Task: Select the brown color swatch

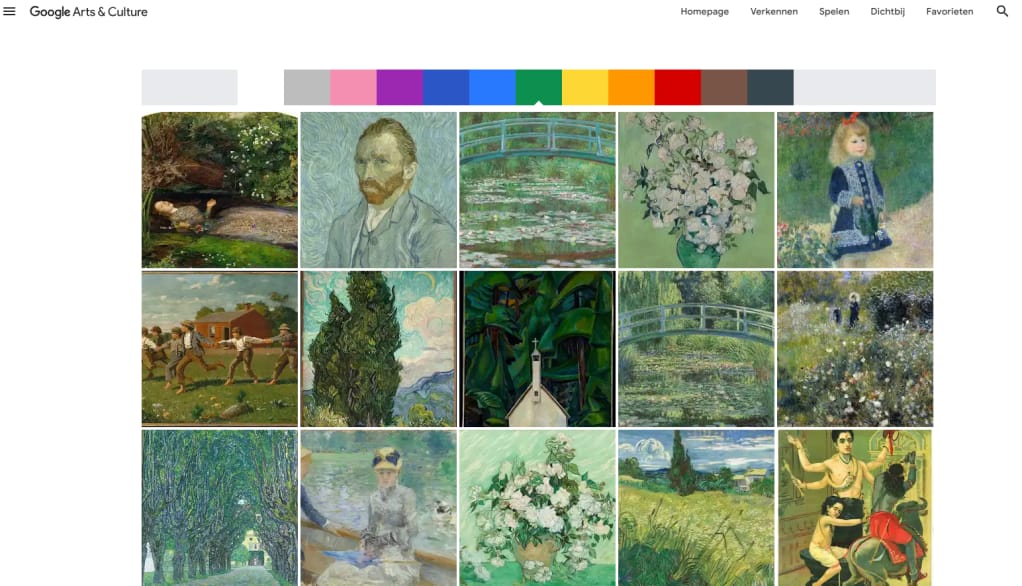Action: click(723, 87)
